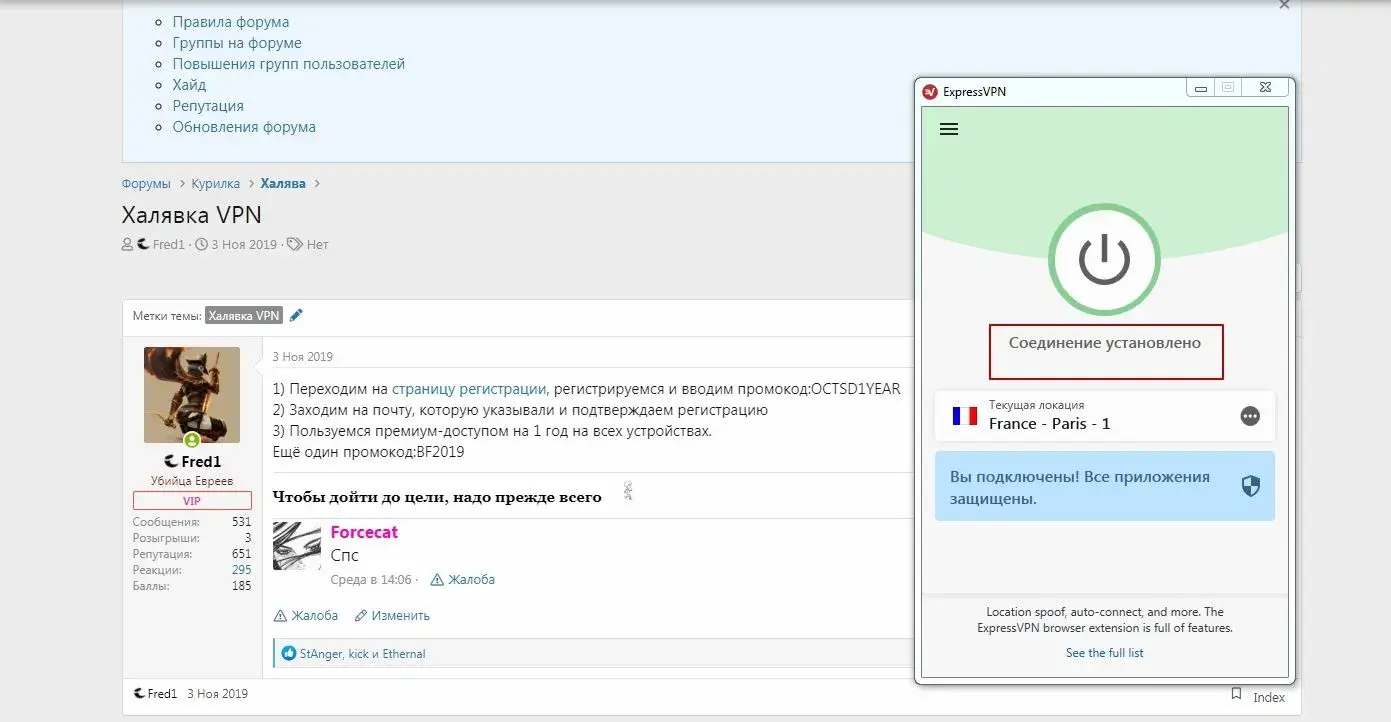
Task: Go to Халява breadcrumb
Action: click(284, 184)
